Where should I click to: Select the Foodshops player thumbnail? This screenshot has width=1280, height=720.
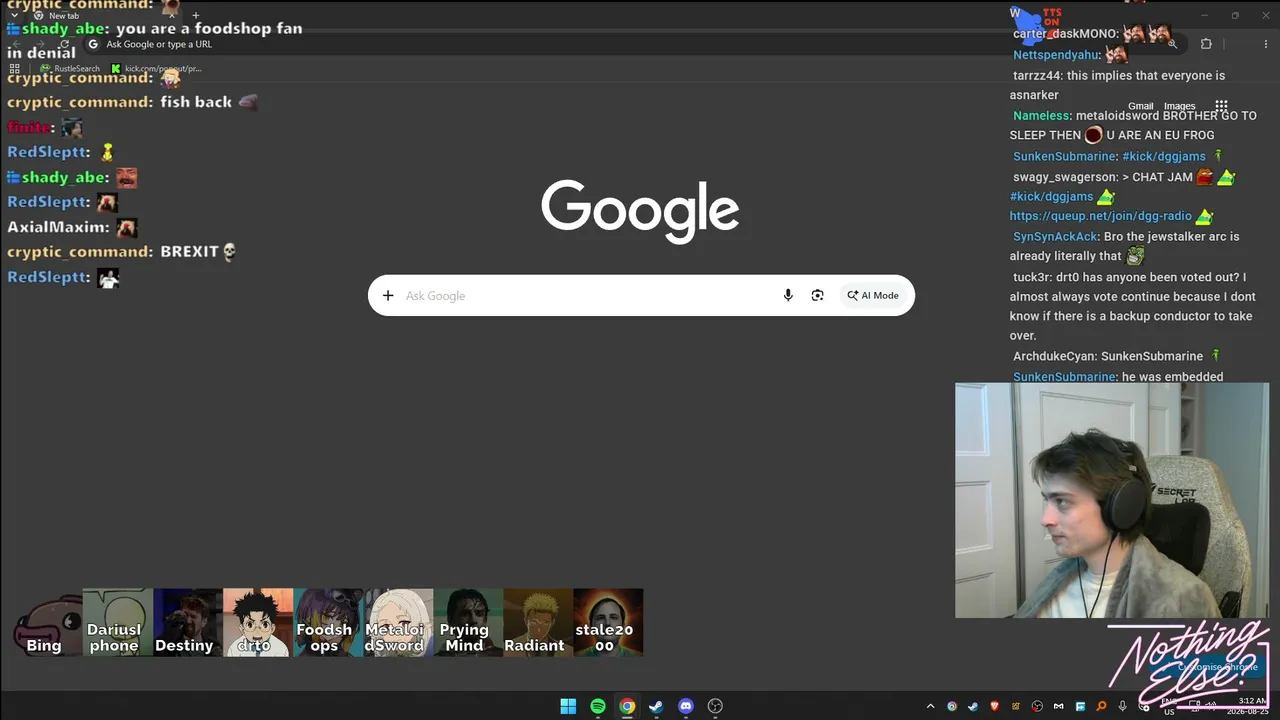(x=327, y=622)
